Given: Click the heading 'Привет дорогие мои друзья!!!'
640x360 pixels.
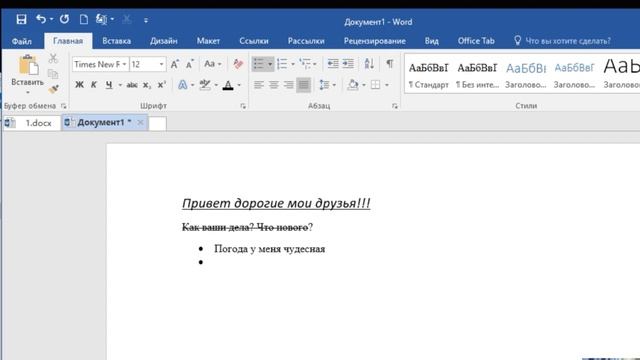Looking at the screenshot, I should click(276, 203).
